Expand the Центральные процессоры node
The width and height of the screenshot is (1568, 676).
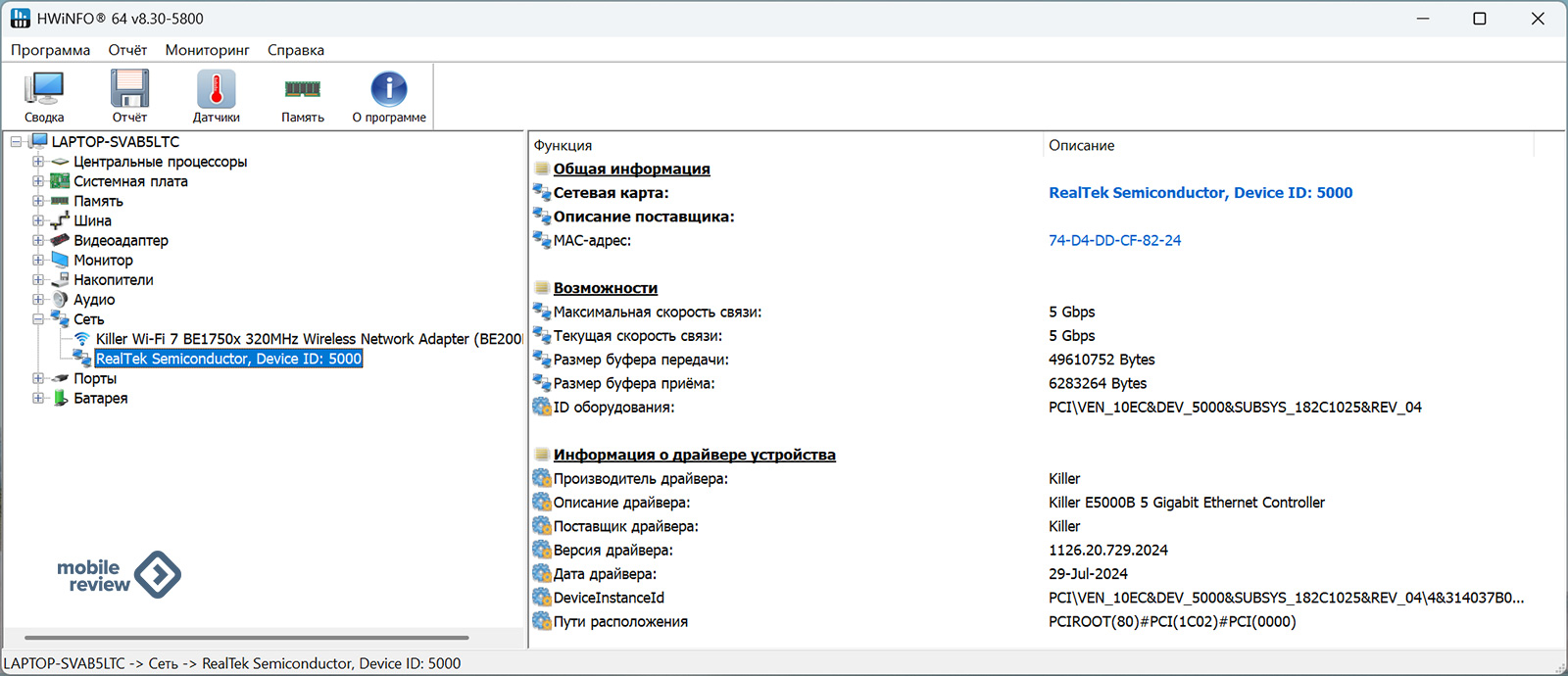point(38,162)
